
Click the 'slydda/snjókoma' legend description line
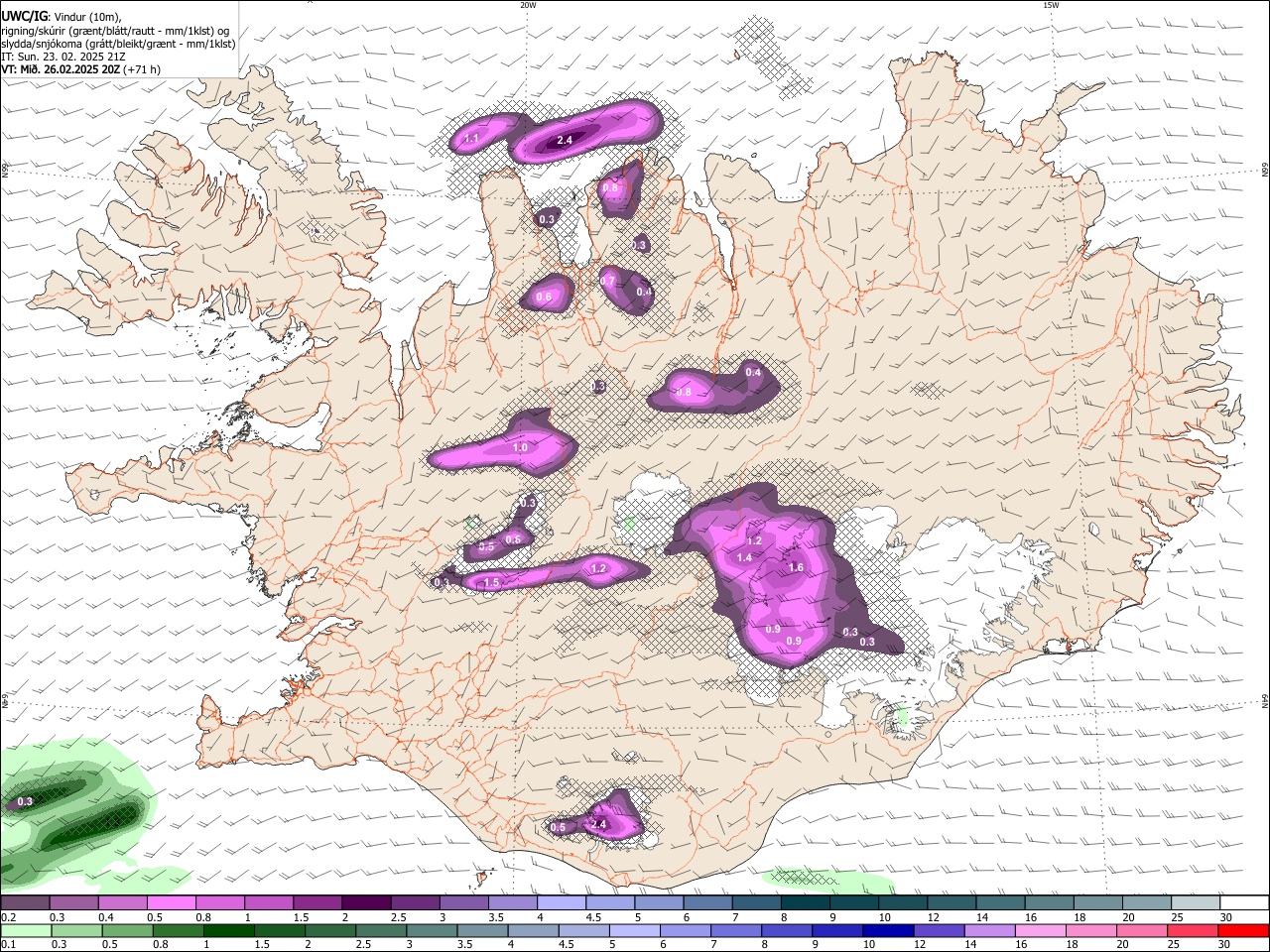[118, 44]
